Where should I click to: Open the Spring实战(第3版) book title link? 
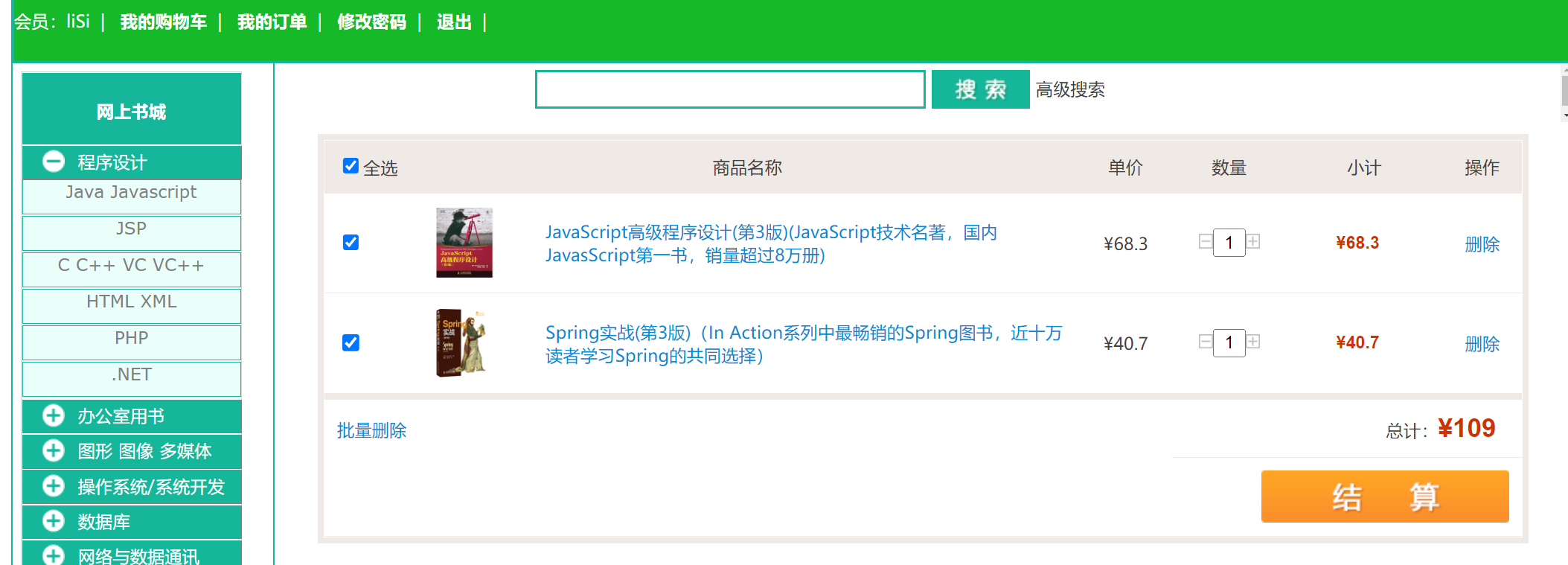[x=804, y=344]
